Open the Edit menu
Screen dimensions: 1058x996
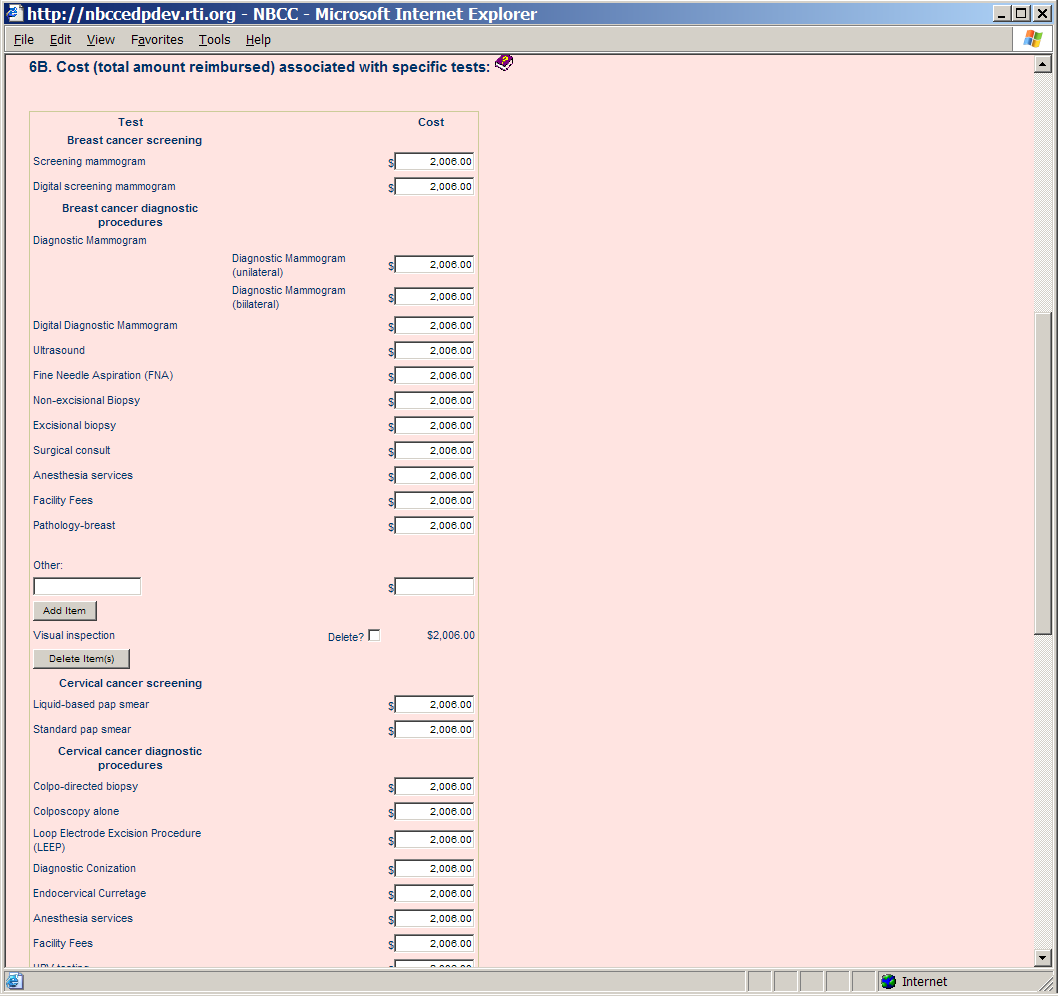(60, 40)
